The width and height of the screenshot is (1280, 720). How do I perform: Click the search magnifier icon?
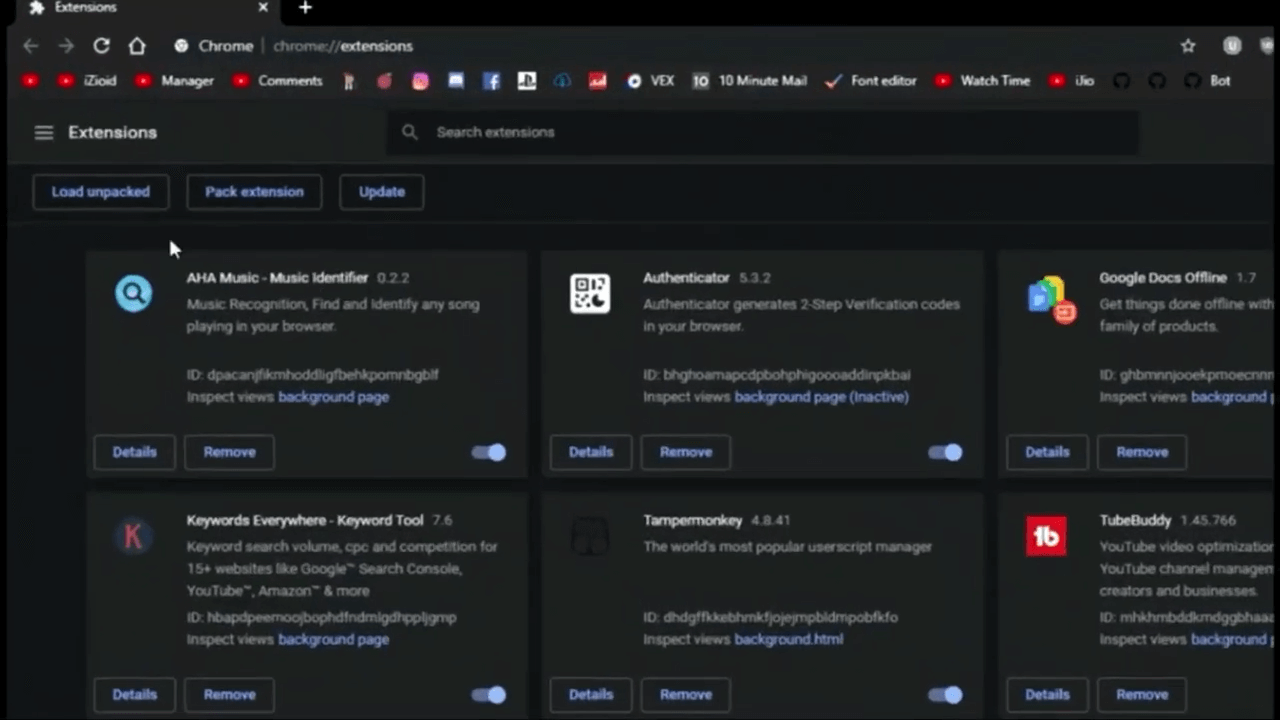tap(409, 132)
